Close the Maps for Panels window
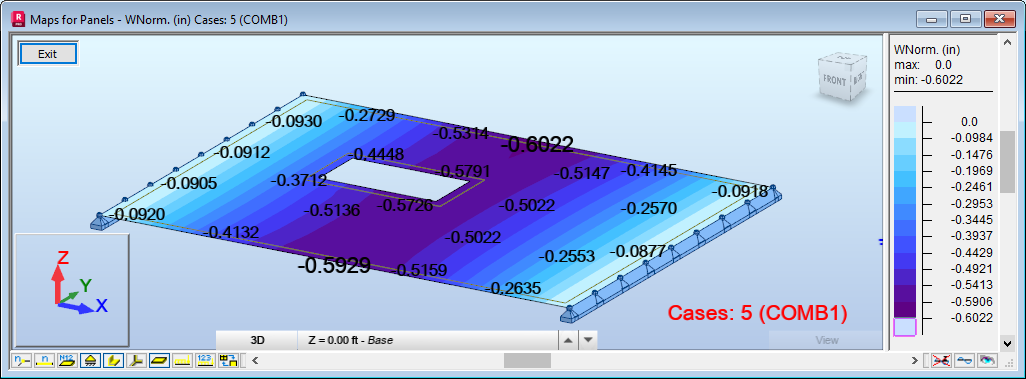Screen dimensions: 1026x379 (x=999, y=20)
